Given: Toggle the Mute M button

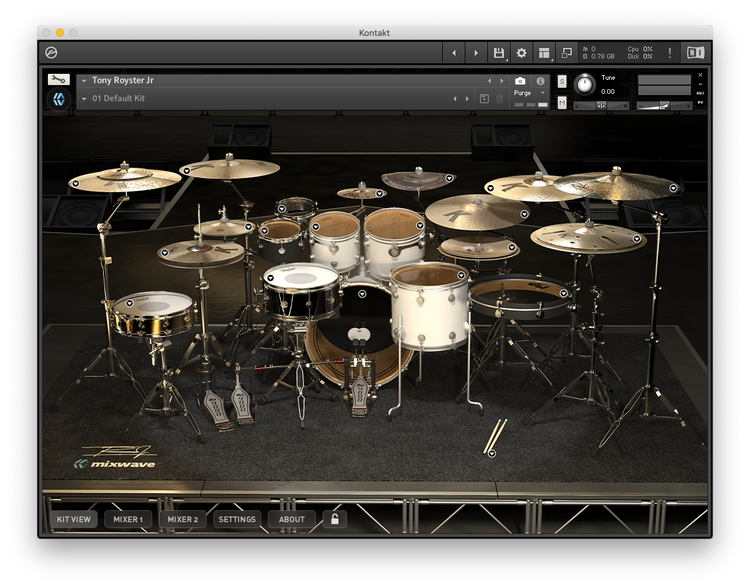Looking at the screenshot, I should tap(562, 102).
